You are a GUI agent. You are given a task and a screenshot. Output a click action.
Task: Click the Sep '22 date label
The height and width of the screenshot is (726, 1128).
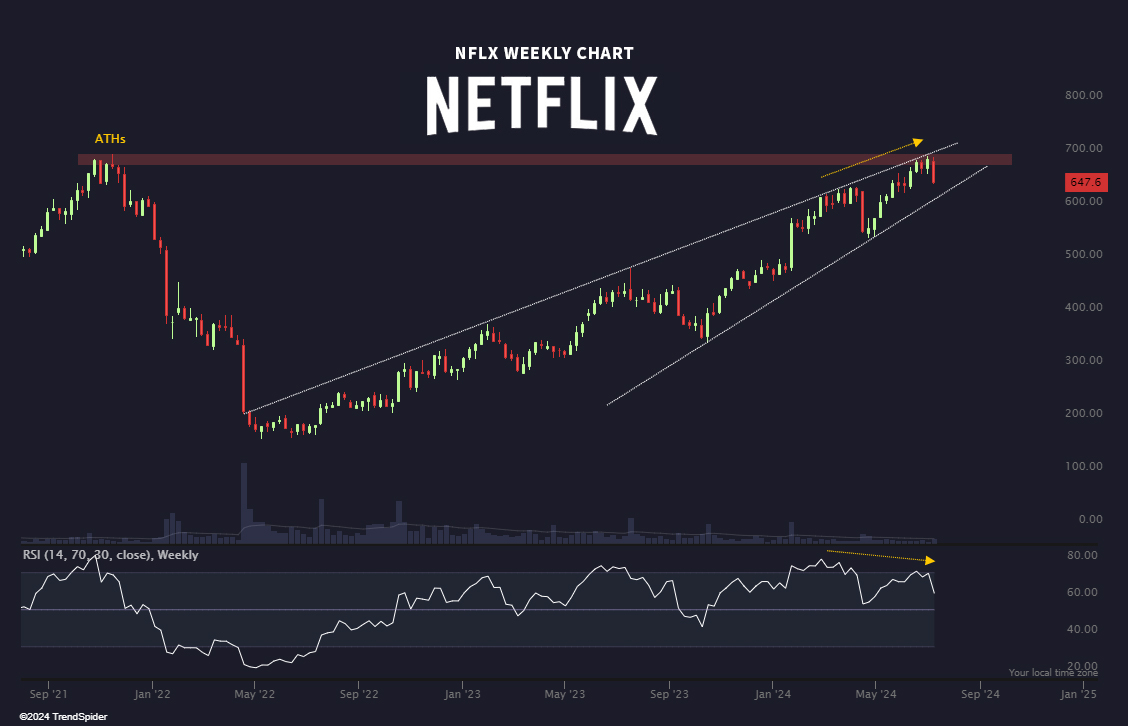coord(359,694)
